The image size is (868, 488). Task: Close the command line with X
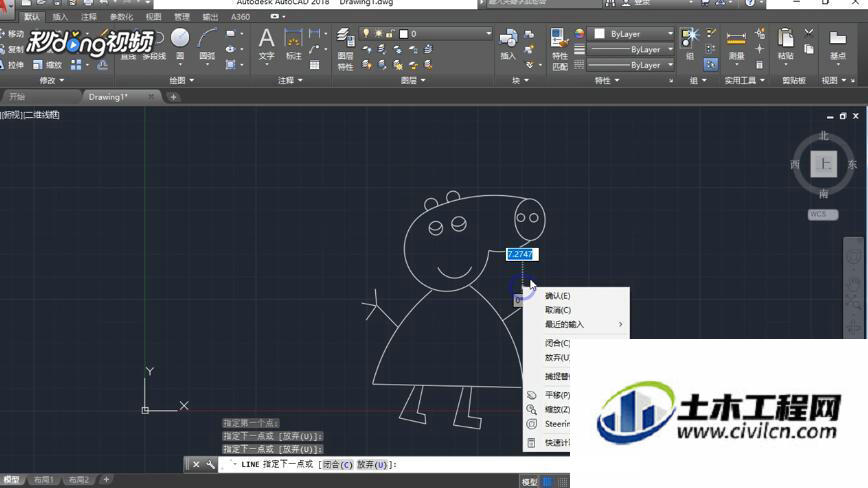tap(196, 465)
